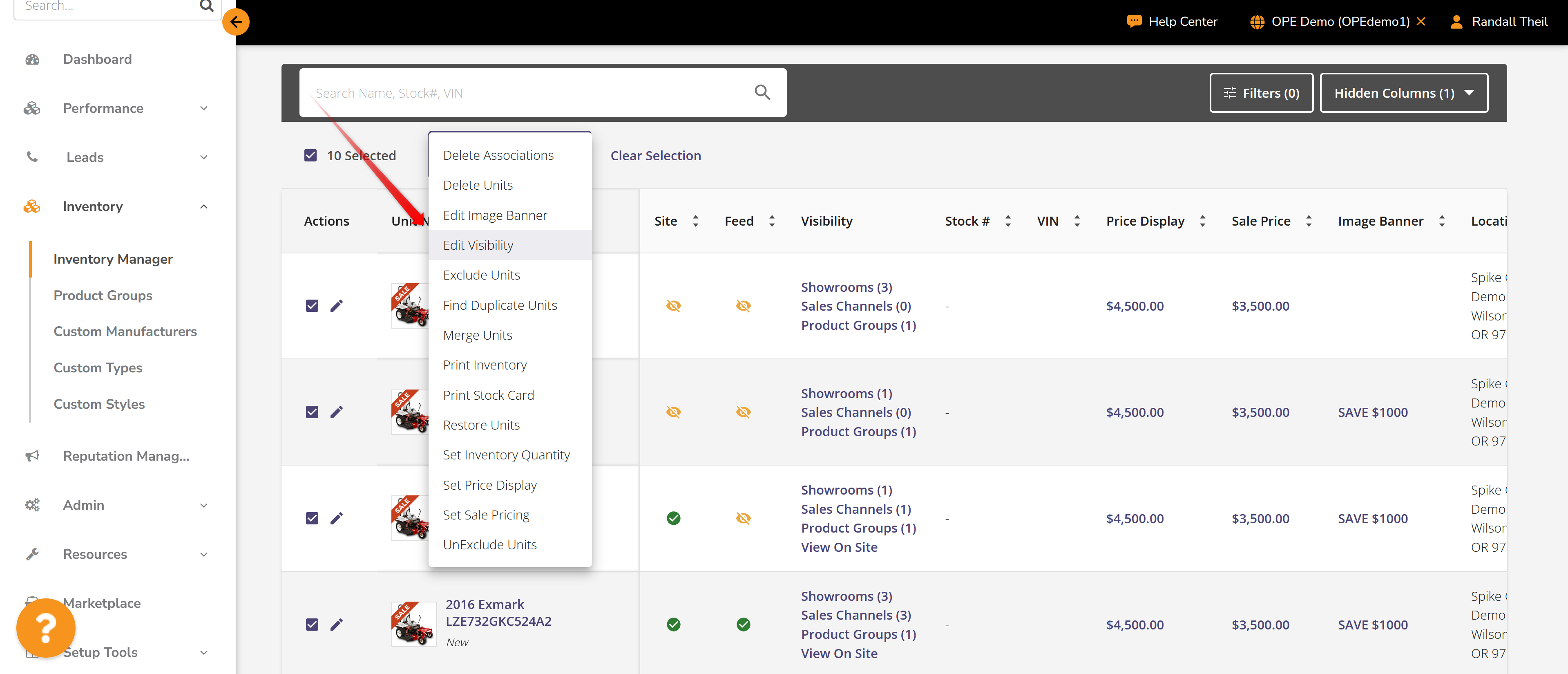Image resolution: width=1568 pixels, height=674 pixels.
Task: Choose Find Duplicate Units menu entry
Action: click(x=510, y=305)
